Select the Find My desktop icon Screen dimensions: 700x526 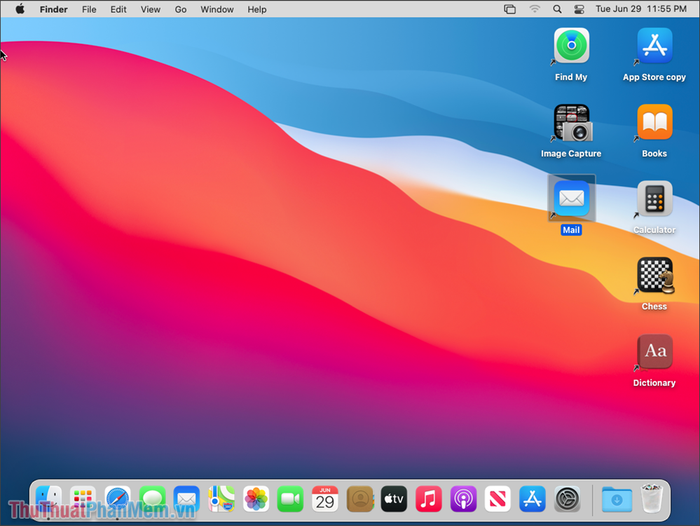tap(571, 46)
